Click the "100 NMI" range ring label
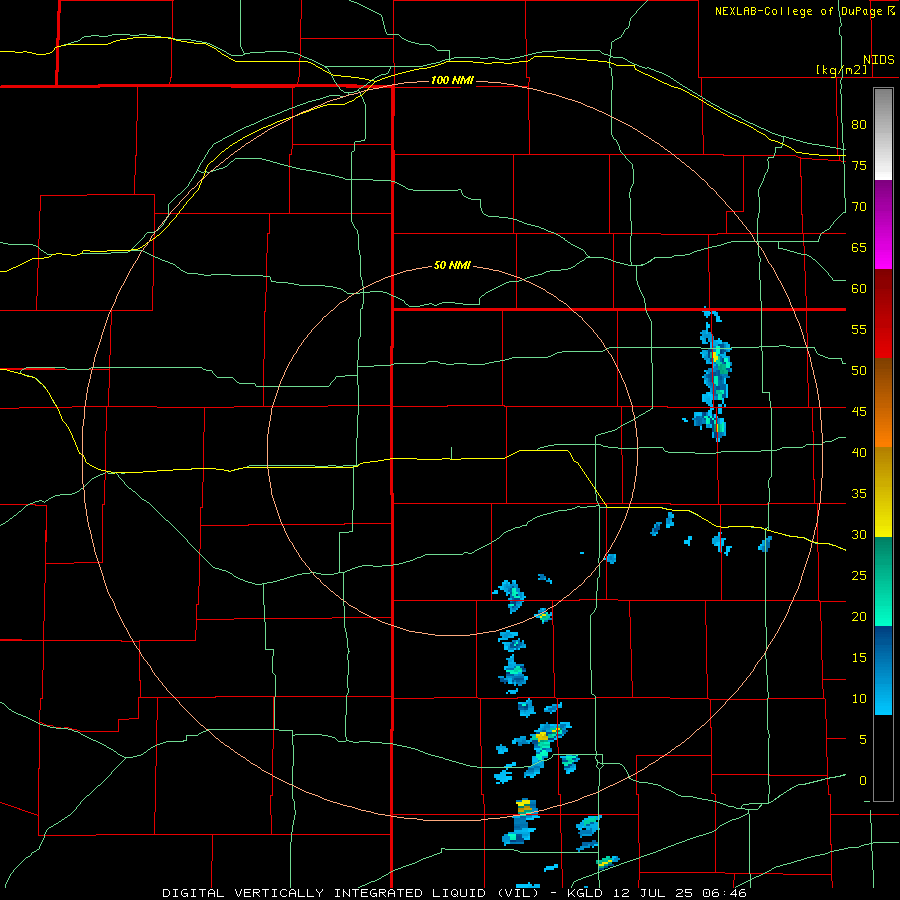This screenshot has width=900, height=900. (452, 80)
